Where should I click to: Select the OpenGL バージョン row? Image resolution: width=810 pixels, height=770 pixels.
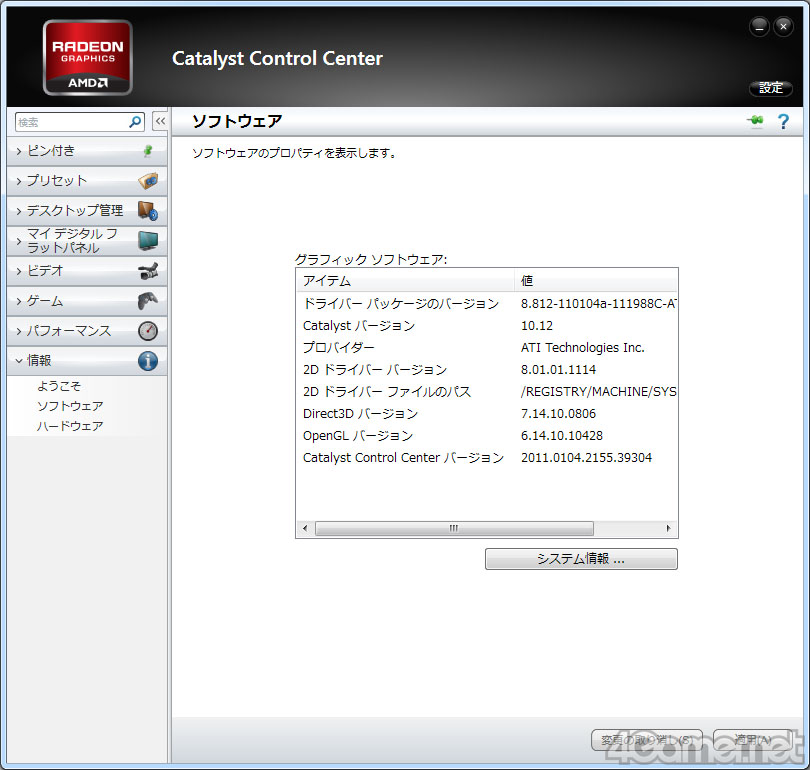pos(487,436)
